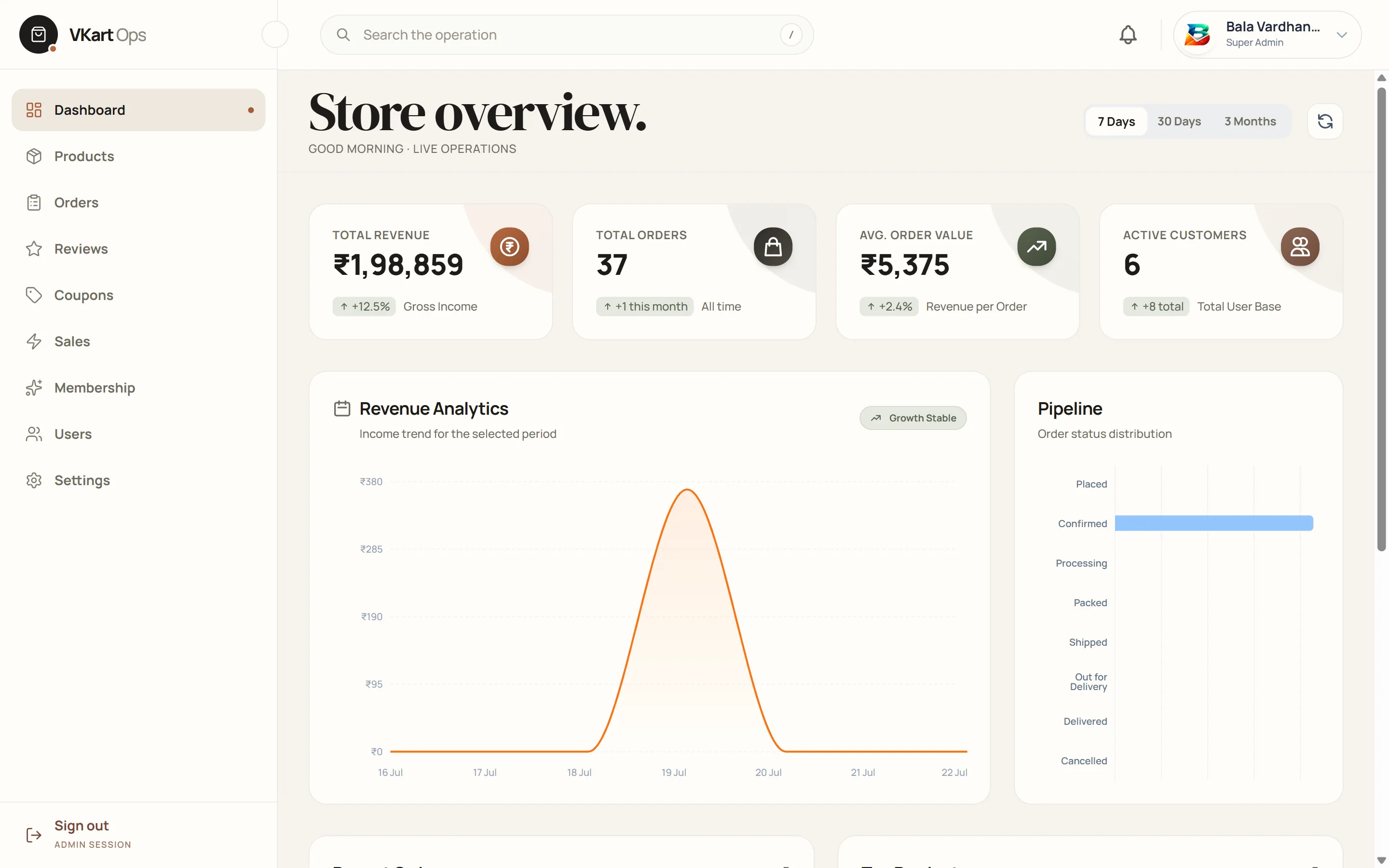
Task: Switch to the 30 Days range
Action: point(1179,121)
